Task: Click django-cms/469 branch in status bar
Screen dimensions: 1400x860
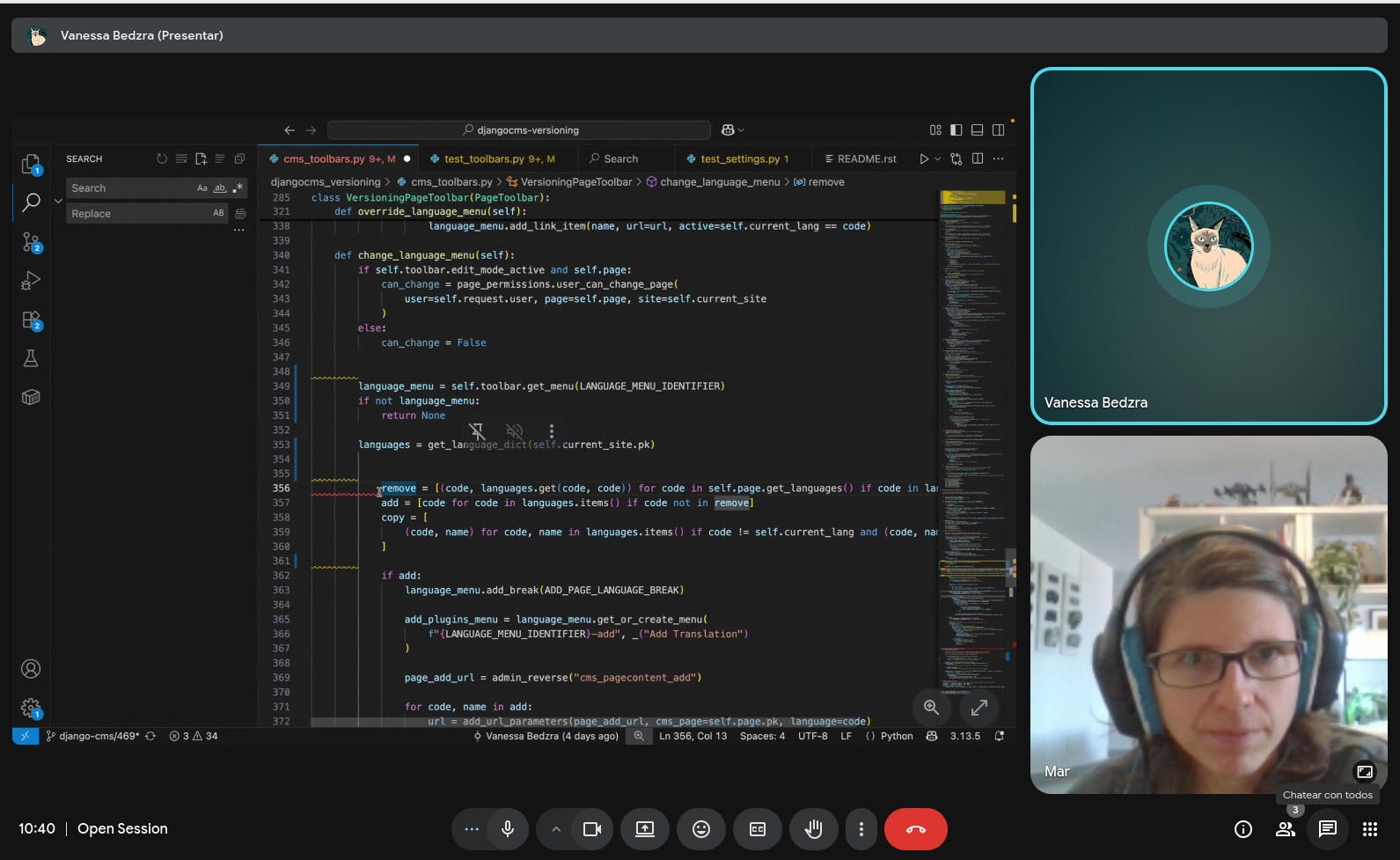Action: [x=92, y=737]
